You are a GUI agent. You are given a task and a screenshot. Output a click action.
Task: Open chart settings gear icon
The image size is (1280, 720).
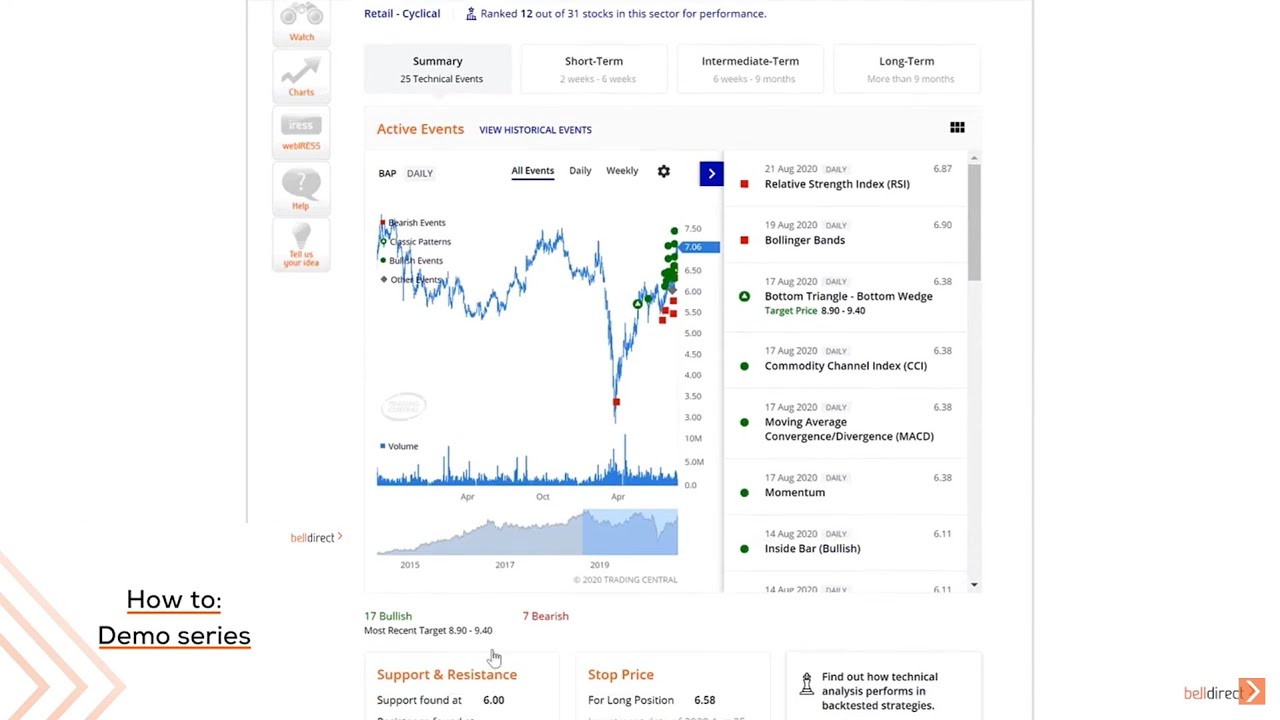pyautogui.click(x=663, y=172)
